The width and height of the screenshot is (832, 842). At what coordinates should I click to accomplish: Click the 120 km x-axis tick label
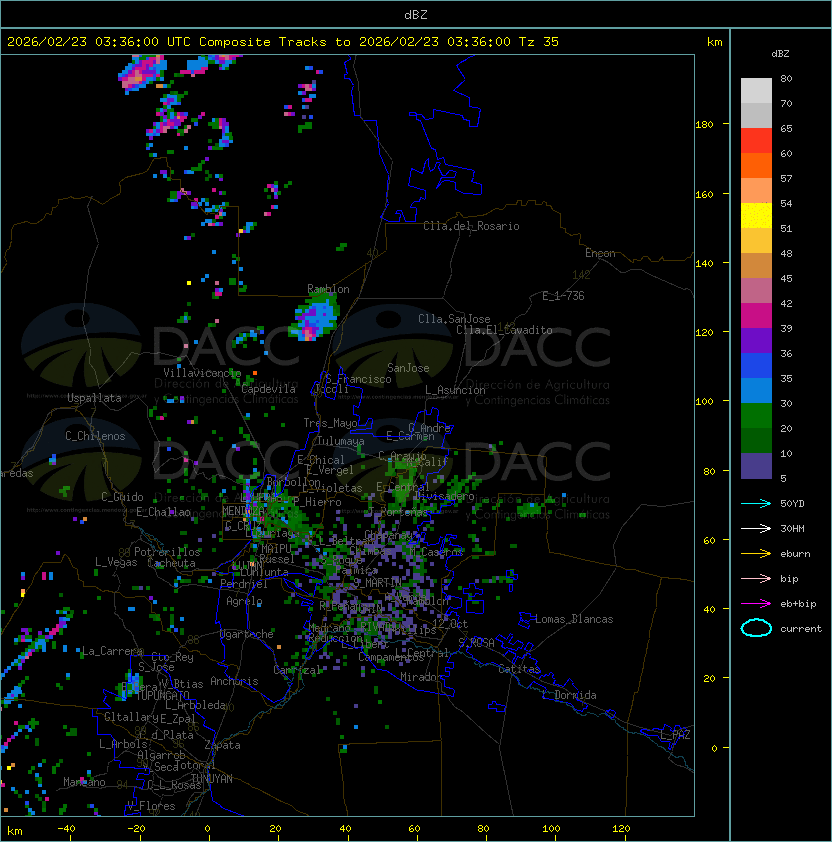[x=621, y=829]
